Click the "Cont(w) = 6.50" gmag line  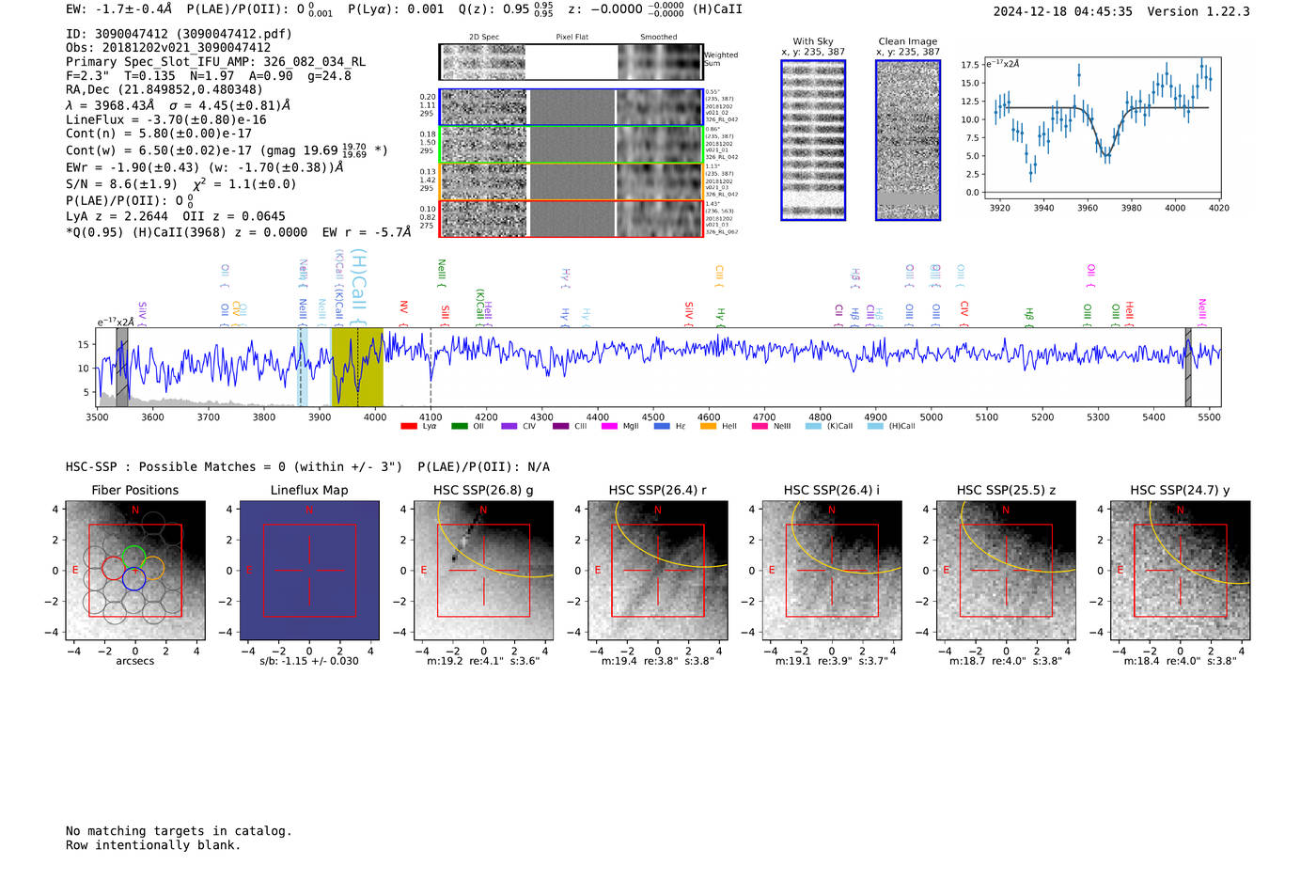click(227, 149)
